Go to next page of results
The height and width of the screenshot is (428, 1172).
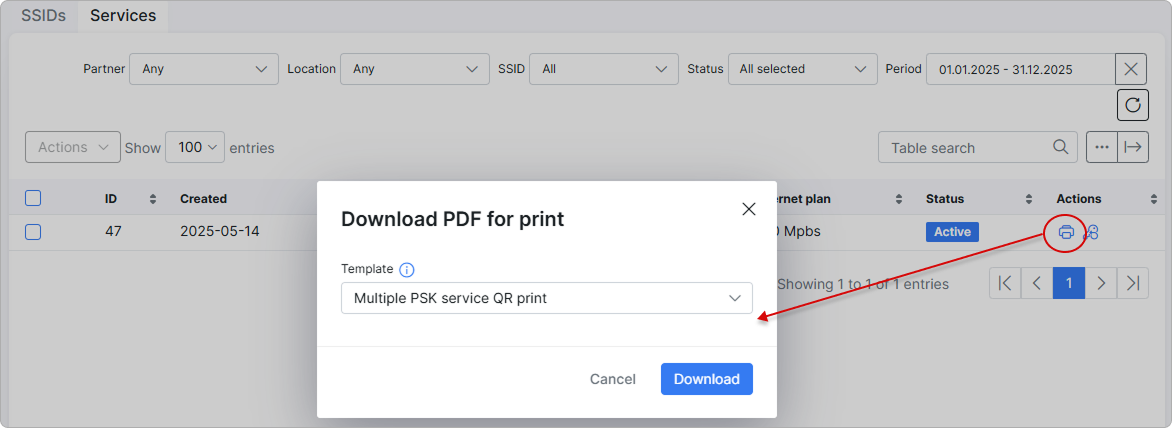click(x=1100, y=283)
